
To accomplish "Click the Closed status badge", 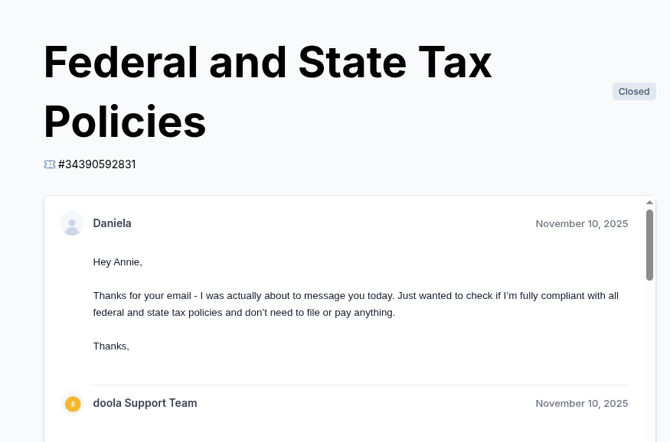I will pyautogui.click(x=634, y=92).
